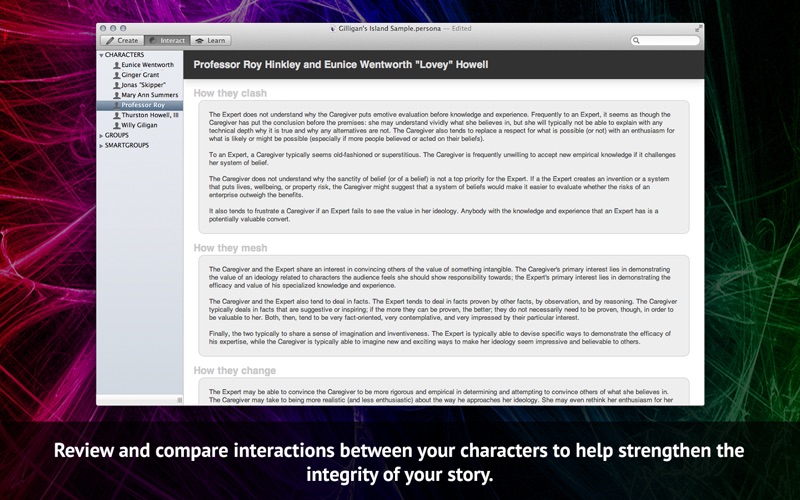Click the magnifying glass search icon
800x500 pixels.
pyautogui.click(x=636, y=40)
